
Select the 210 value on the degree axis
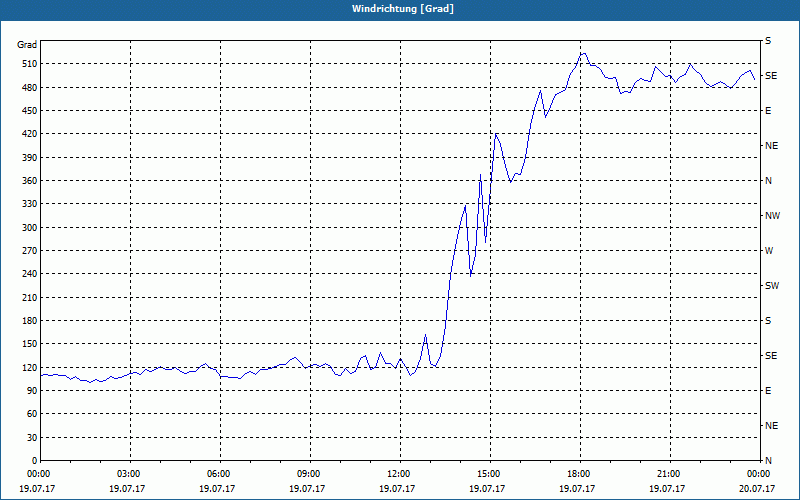pyautogui.click(x=29, y=297)
